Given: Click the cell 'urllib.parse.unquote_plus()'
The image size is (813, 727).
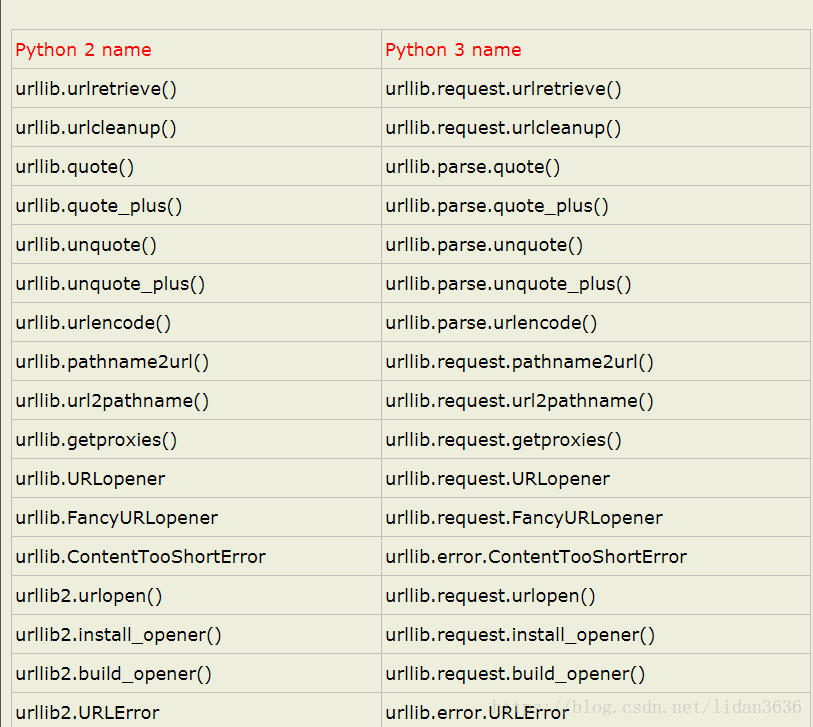Looking at the screenshot, I should [x=596, y=283].
